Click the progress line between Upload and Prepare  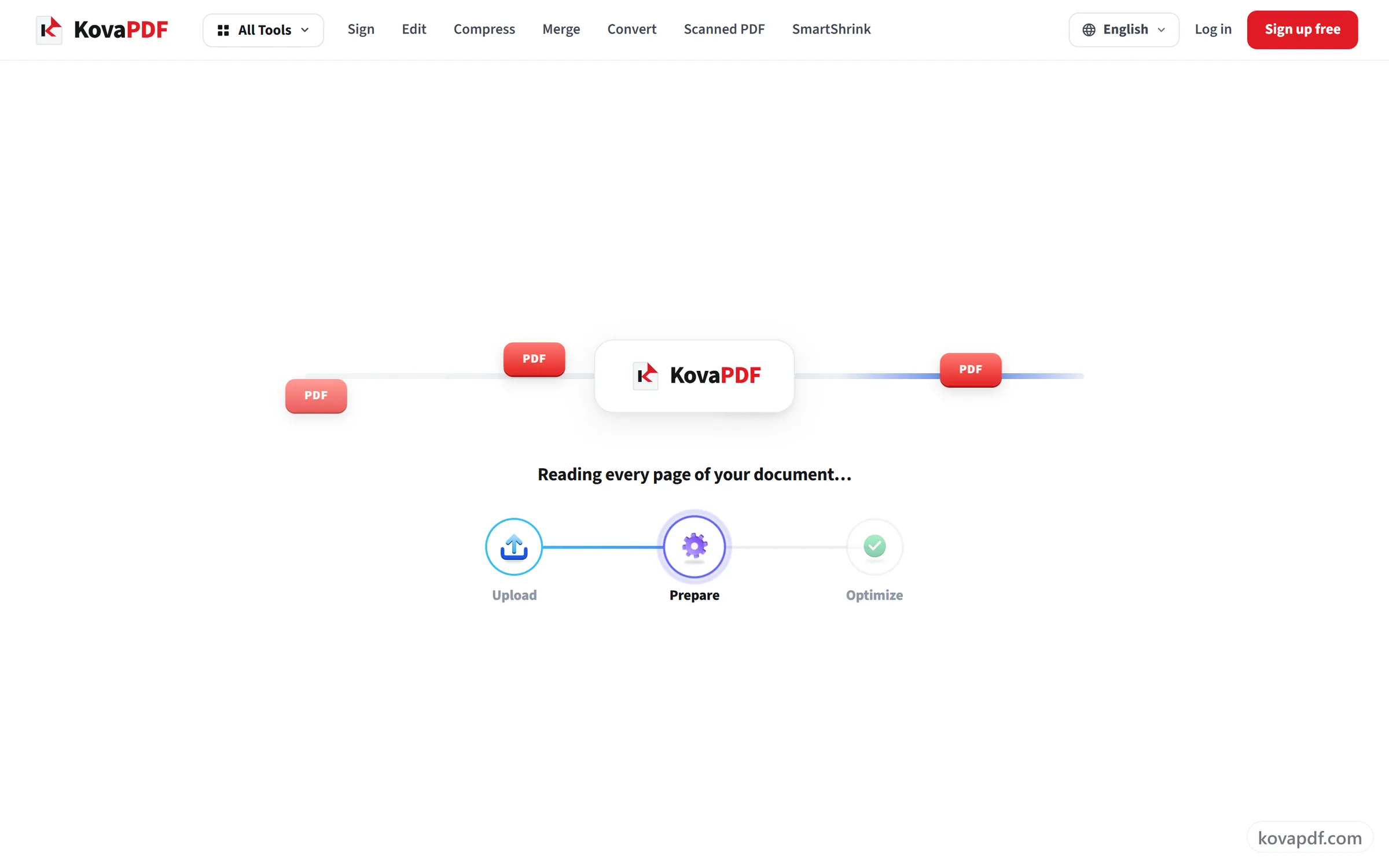pyautogui.click(x=602, y=547)
